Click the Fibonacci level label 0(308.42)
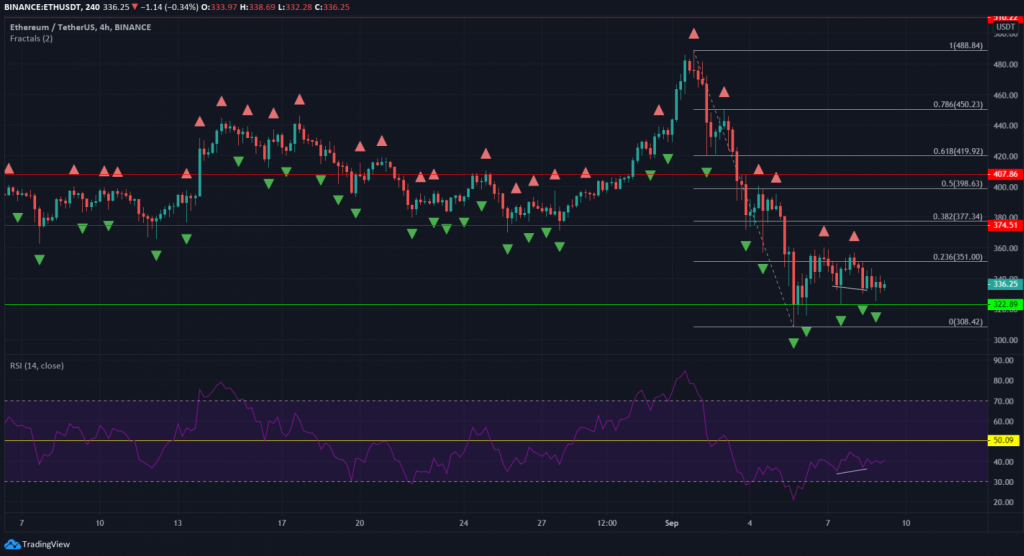Viewport: 1024px width, 556px height. click(x=965, y=321)
